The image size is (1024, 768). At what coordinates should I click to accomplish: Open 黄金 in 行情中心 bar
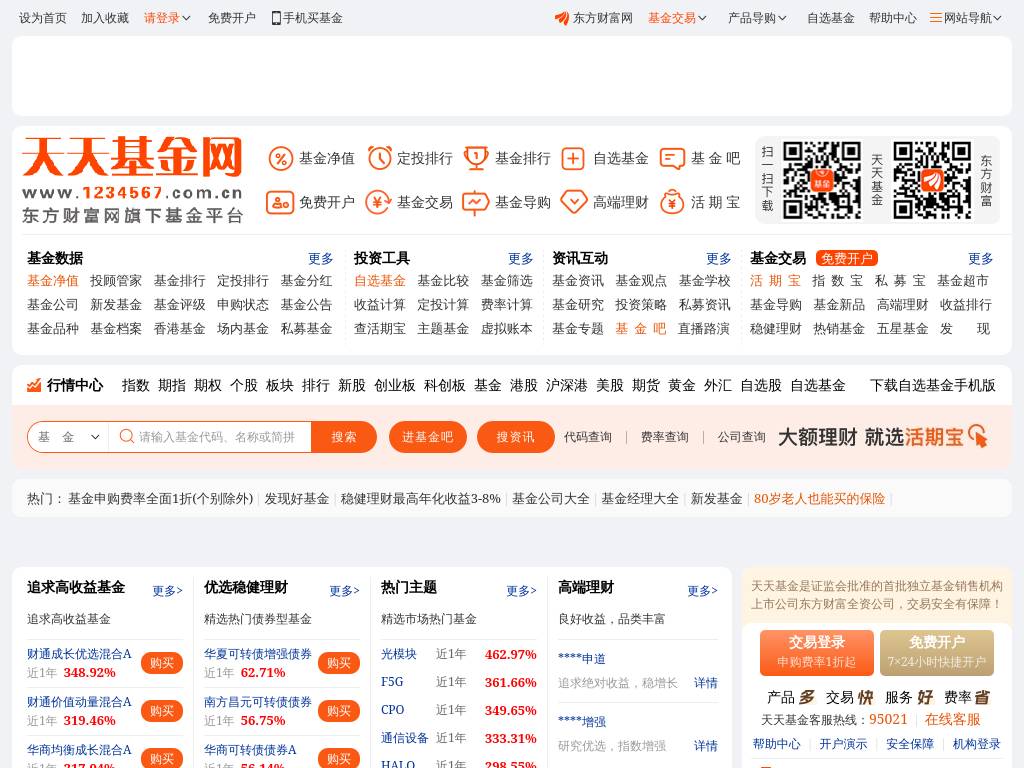point(681,385)
